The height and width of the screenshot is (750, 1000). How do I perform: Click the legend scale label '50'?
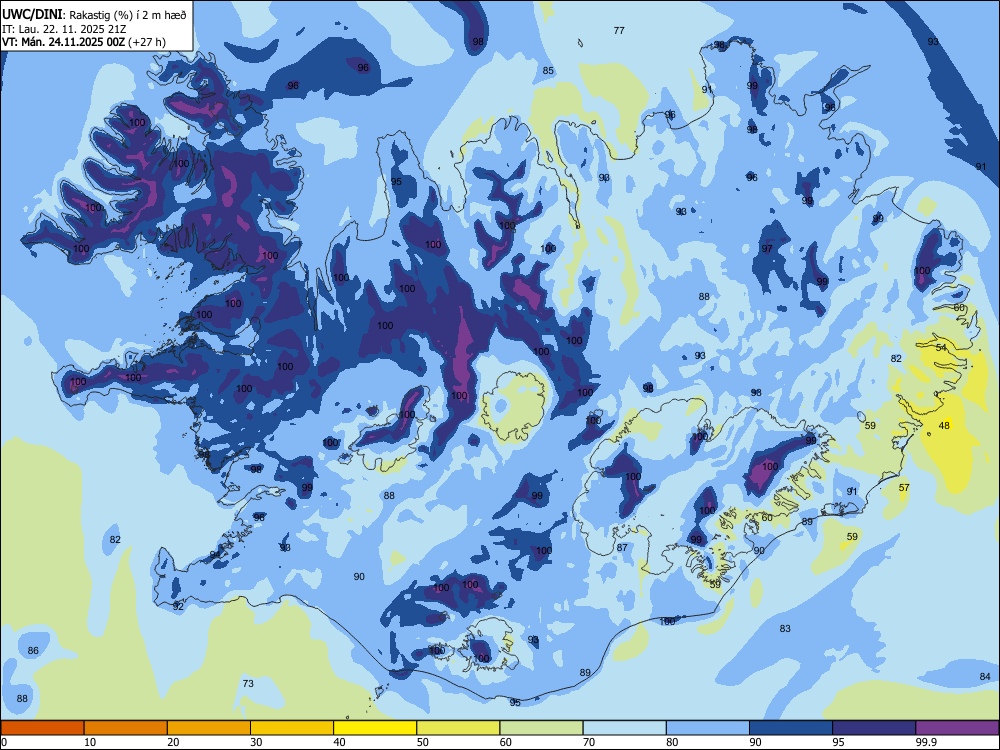click(x=423, y=742)
